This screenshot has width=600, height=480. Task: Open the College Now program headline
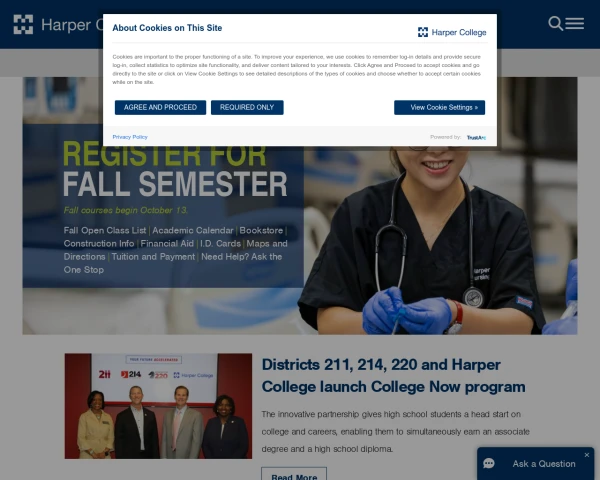pos(393,376)
